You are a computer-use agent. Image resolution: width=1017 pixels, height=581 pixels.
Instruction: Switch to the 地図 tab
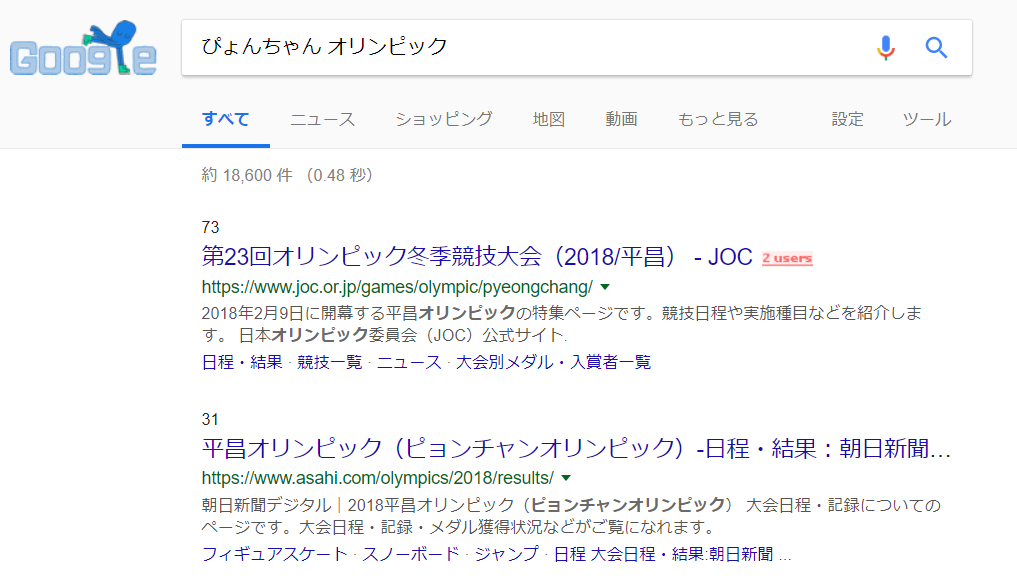[549, 119]
